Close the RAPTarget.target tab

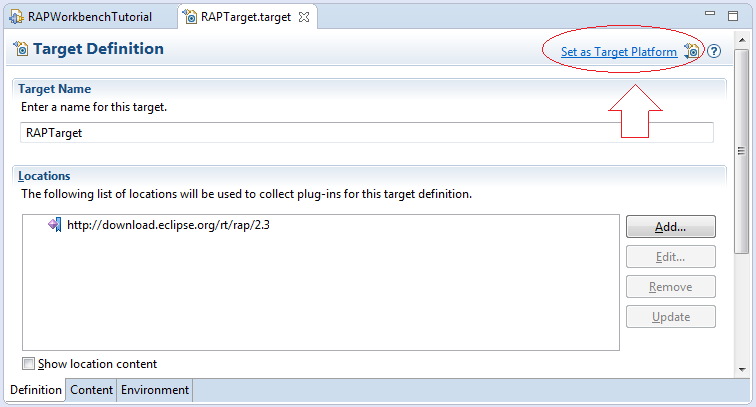[304, 17]
